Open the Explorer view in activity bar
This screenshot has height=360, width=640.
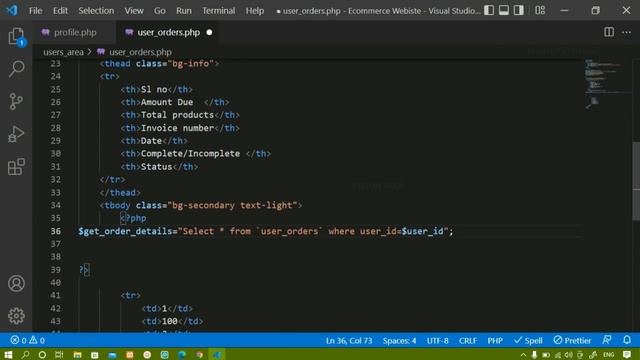point(16,36)
